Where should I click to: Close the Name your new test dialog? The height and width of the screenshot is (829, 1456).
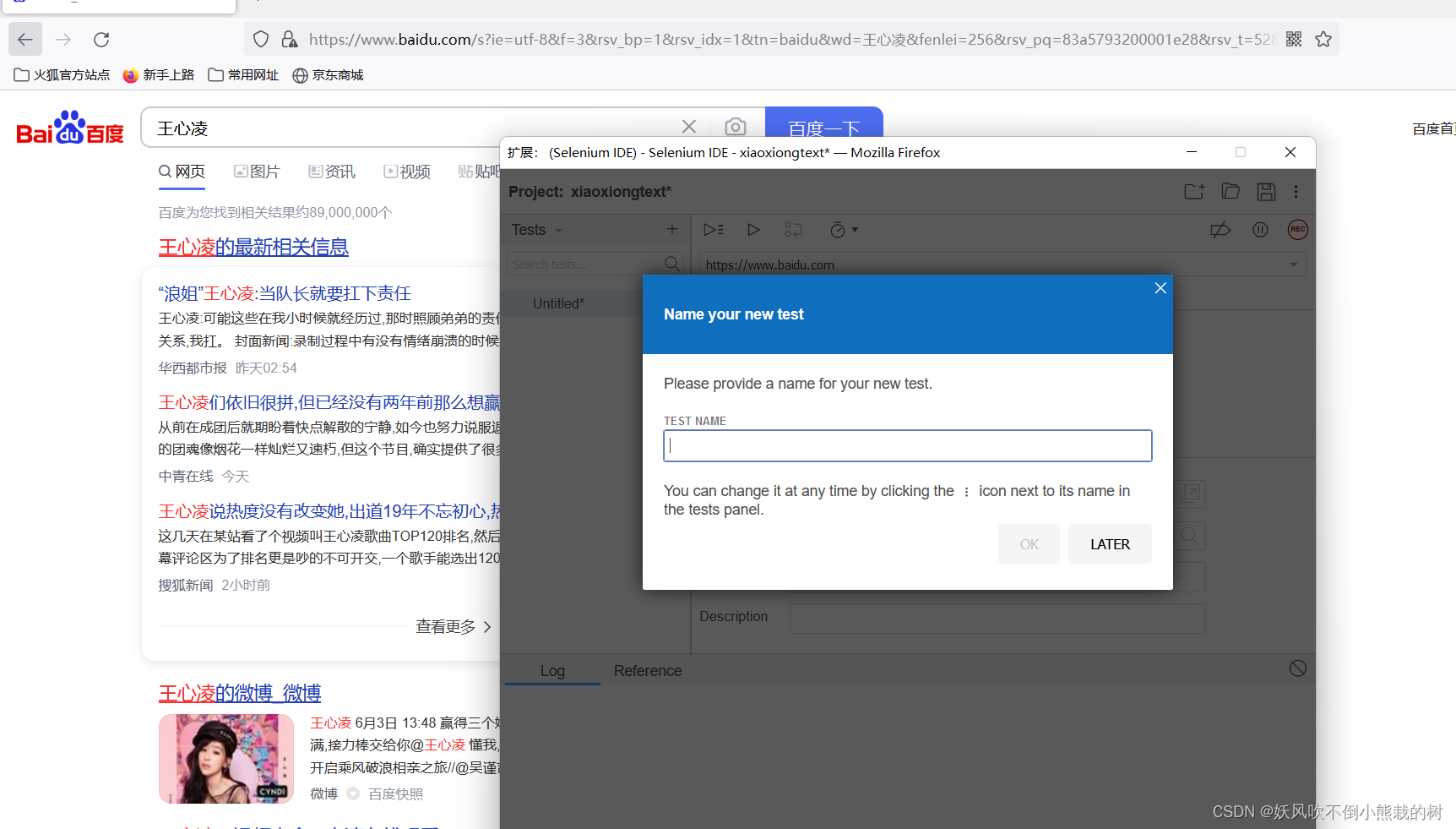coord(1160,288)
